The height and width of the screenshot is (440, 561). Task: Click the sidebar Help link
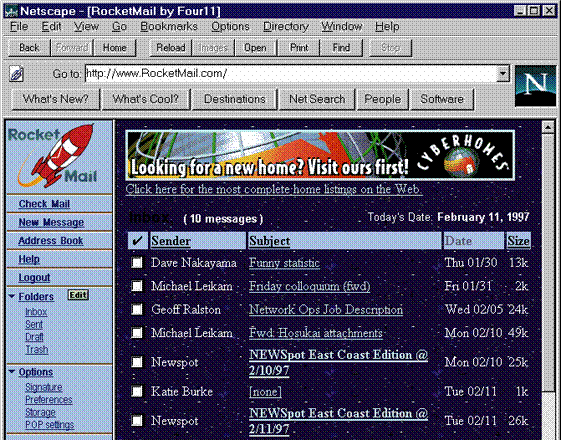point(29,259)
